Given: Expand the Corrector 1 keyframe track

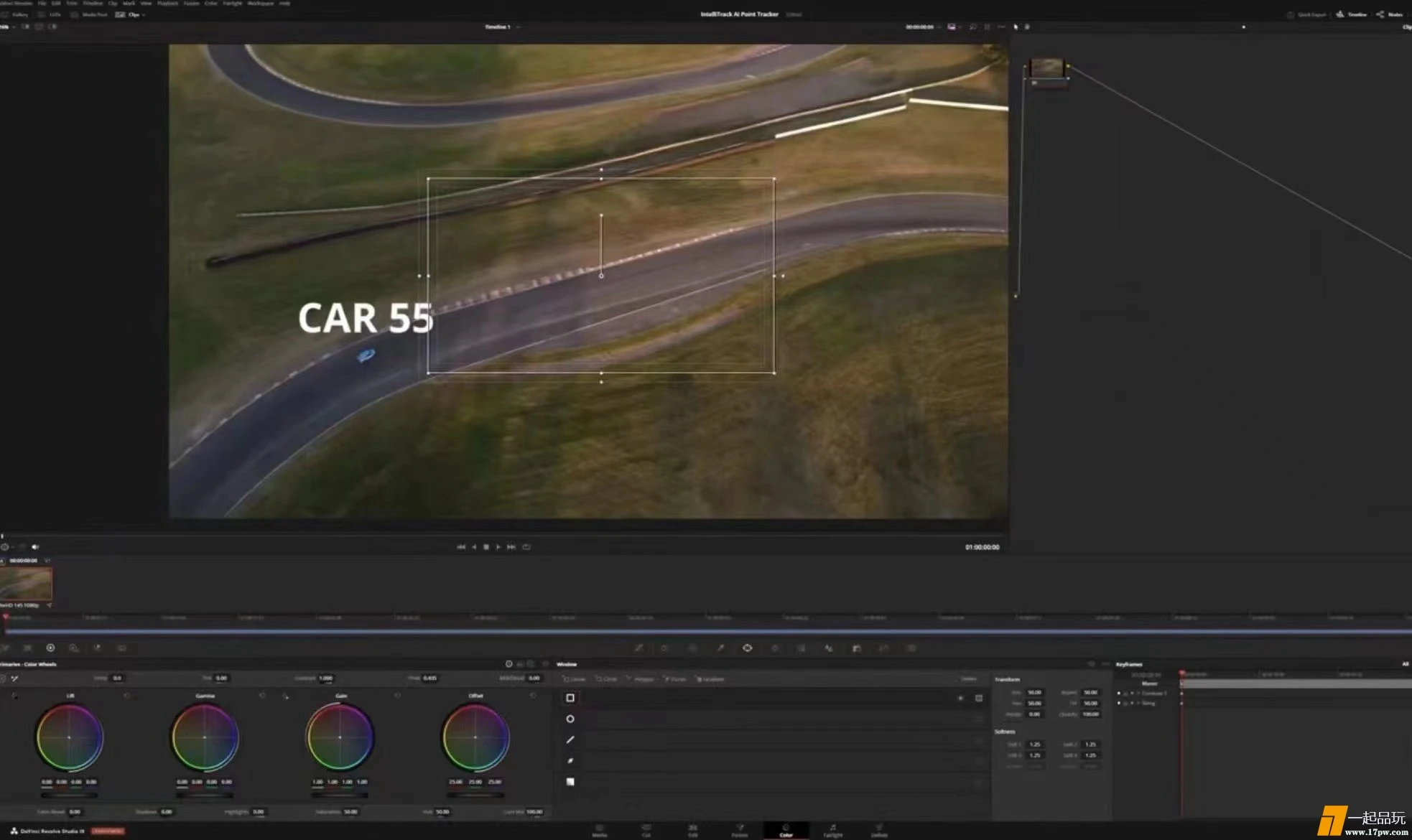Looking at the screenshot, I should [1138, 694].
